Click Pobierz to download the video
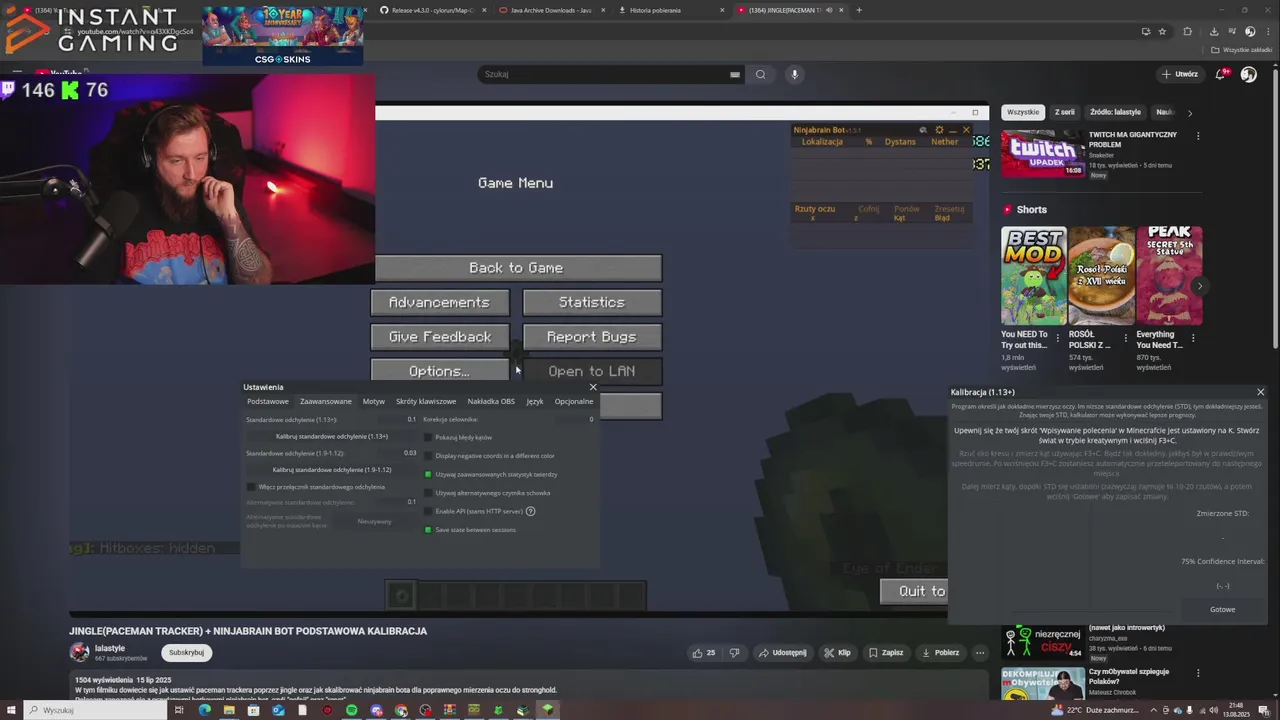The width and height of the screenshot is (1280, 720). point(940,653)
